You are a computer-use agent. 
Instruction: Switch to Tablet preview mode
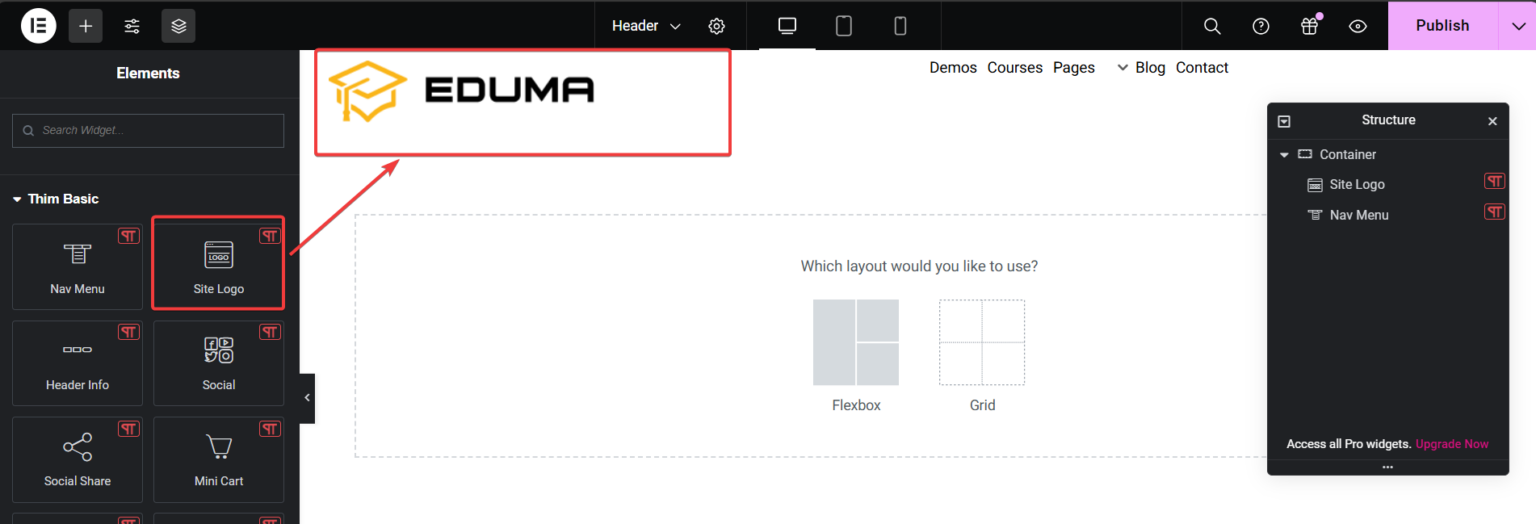(x=844, y=26)
